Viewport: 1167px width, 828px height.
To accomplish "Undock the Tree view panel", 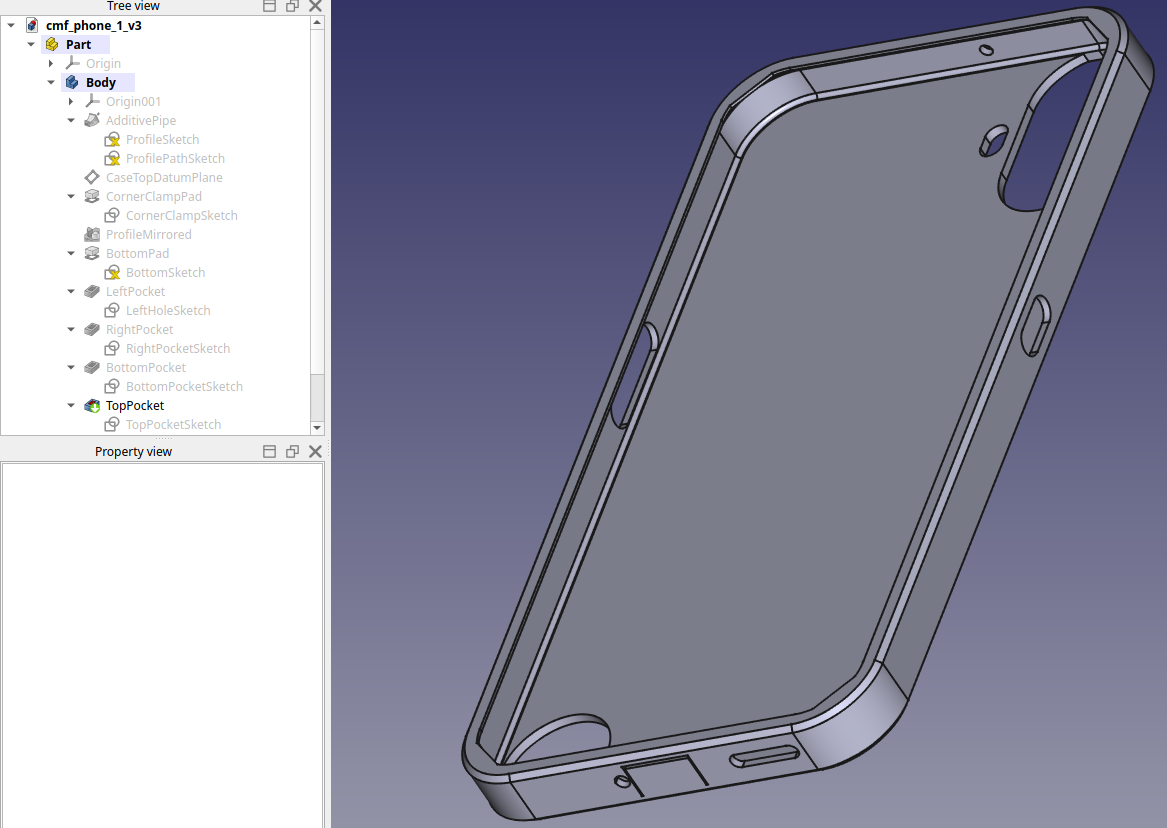I will (x=292, y=6).
